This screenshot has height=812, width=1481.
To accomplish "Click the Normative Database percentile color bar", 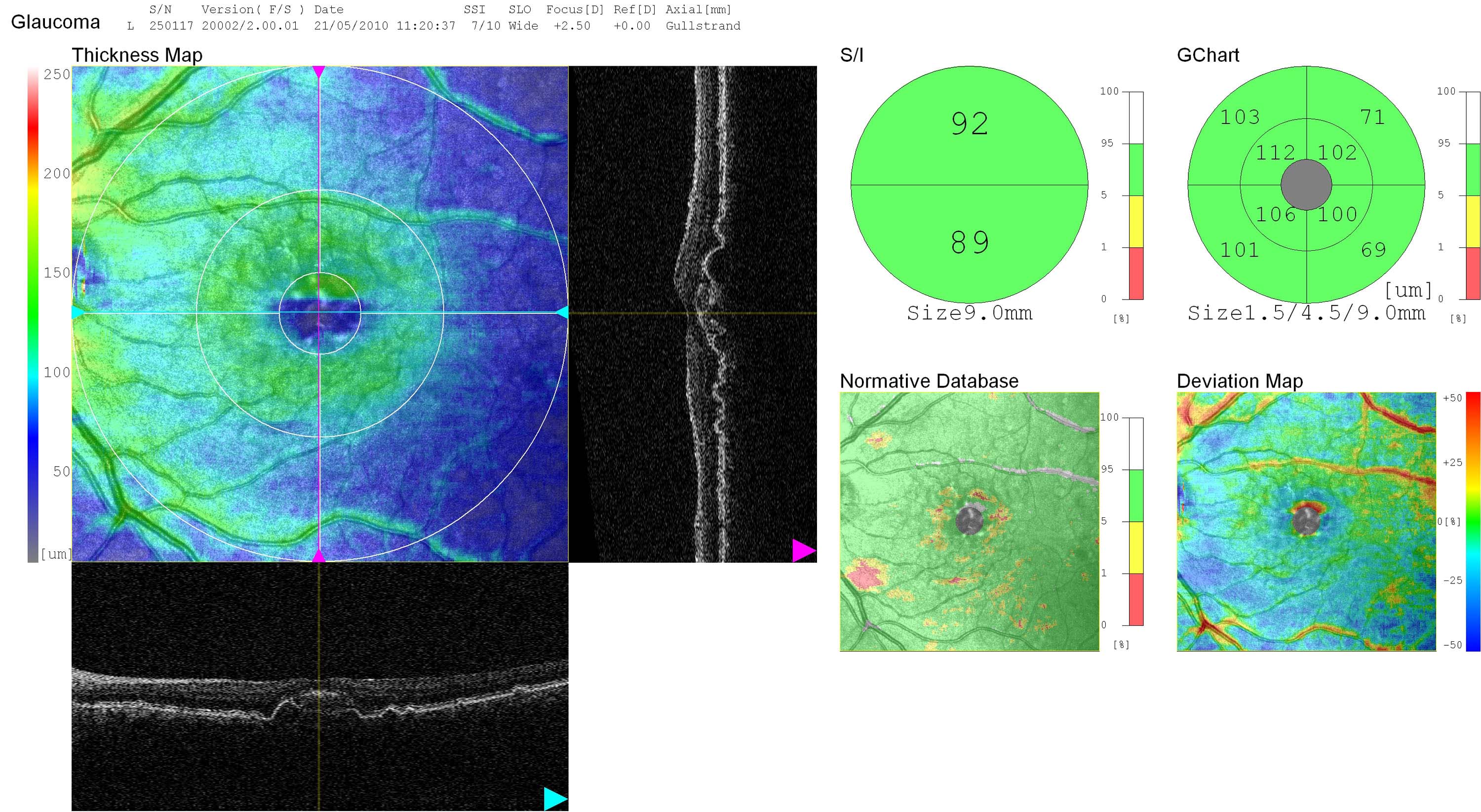I will tap(1136, 522).
